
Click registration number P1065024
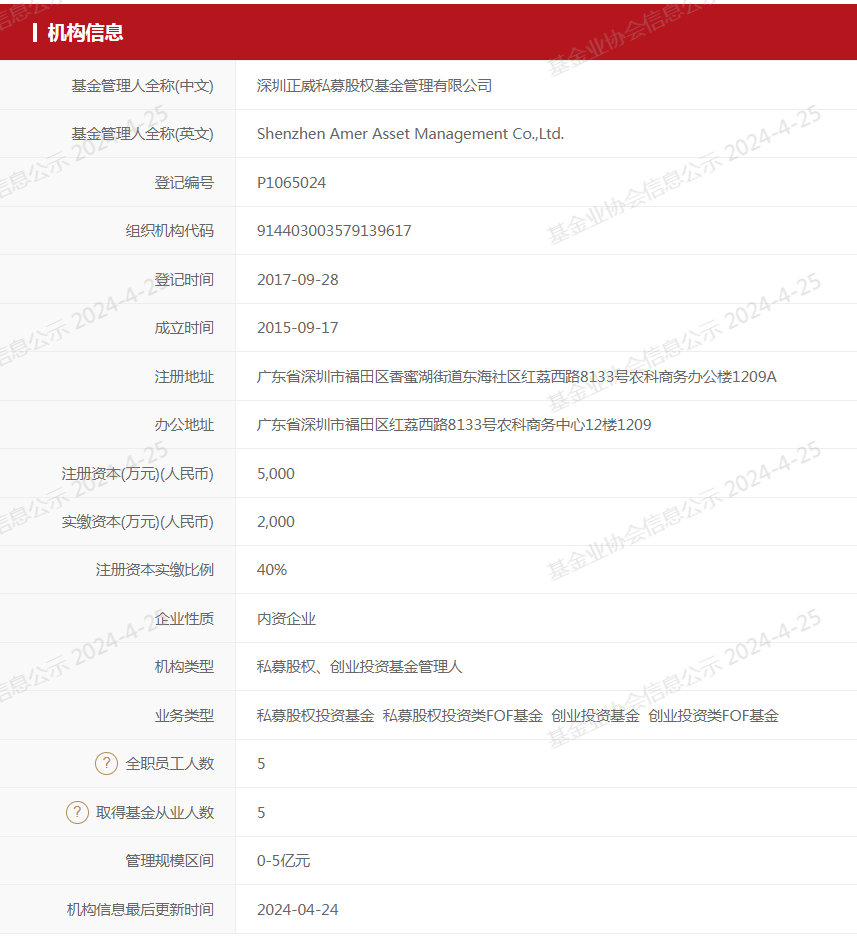[x=291, y=183]
